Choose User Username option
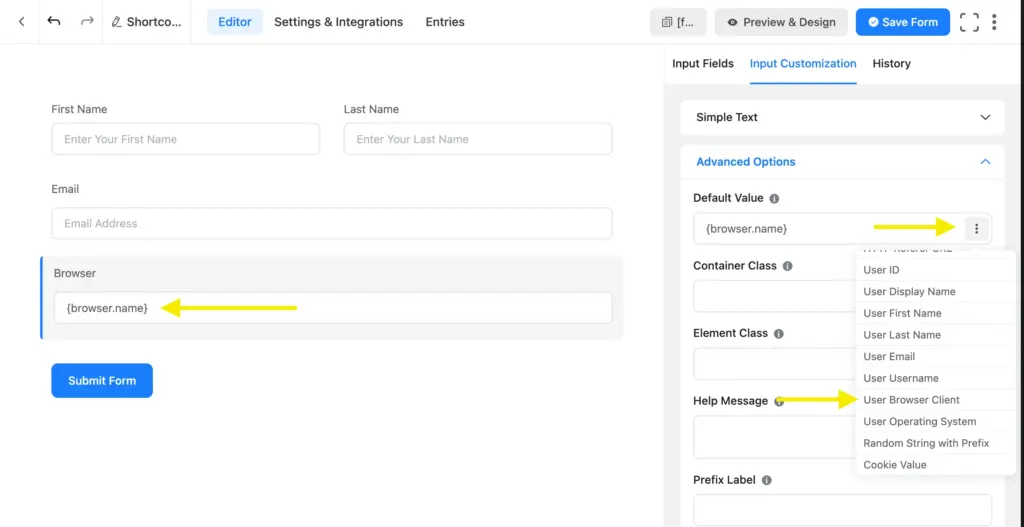The width and height of the screenshot is (1024, 527). 935,378
